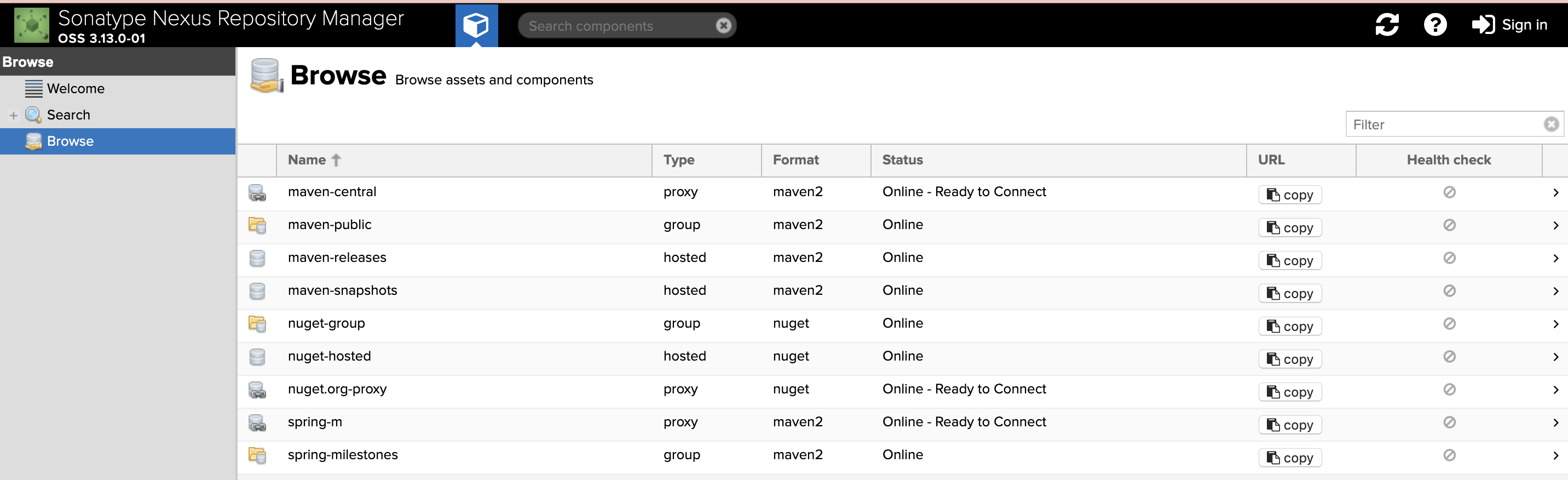Open maven-central via row chevron

point(1556,192)
